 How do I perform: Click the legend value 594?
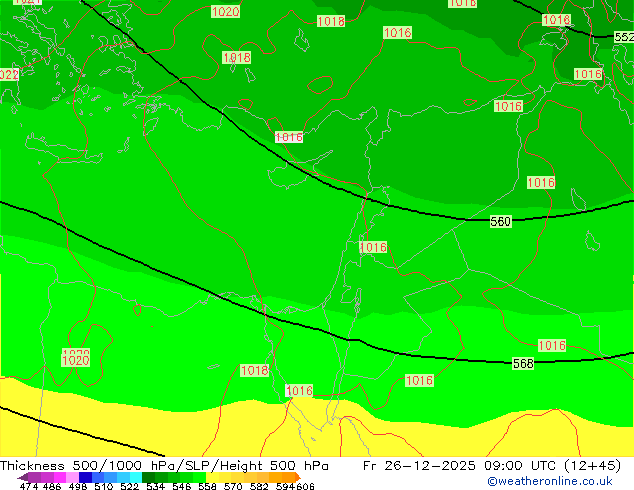[x=285, y=486]
